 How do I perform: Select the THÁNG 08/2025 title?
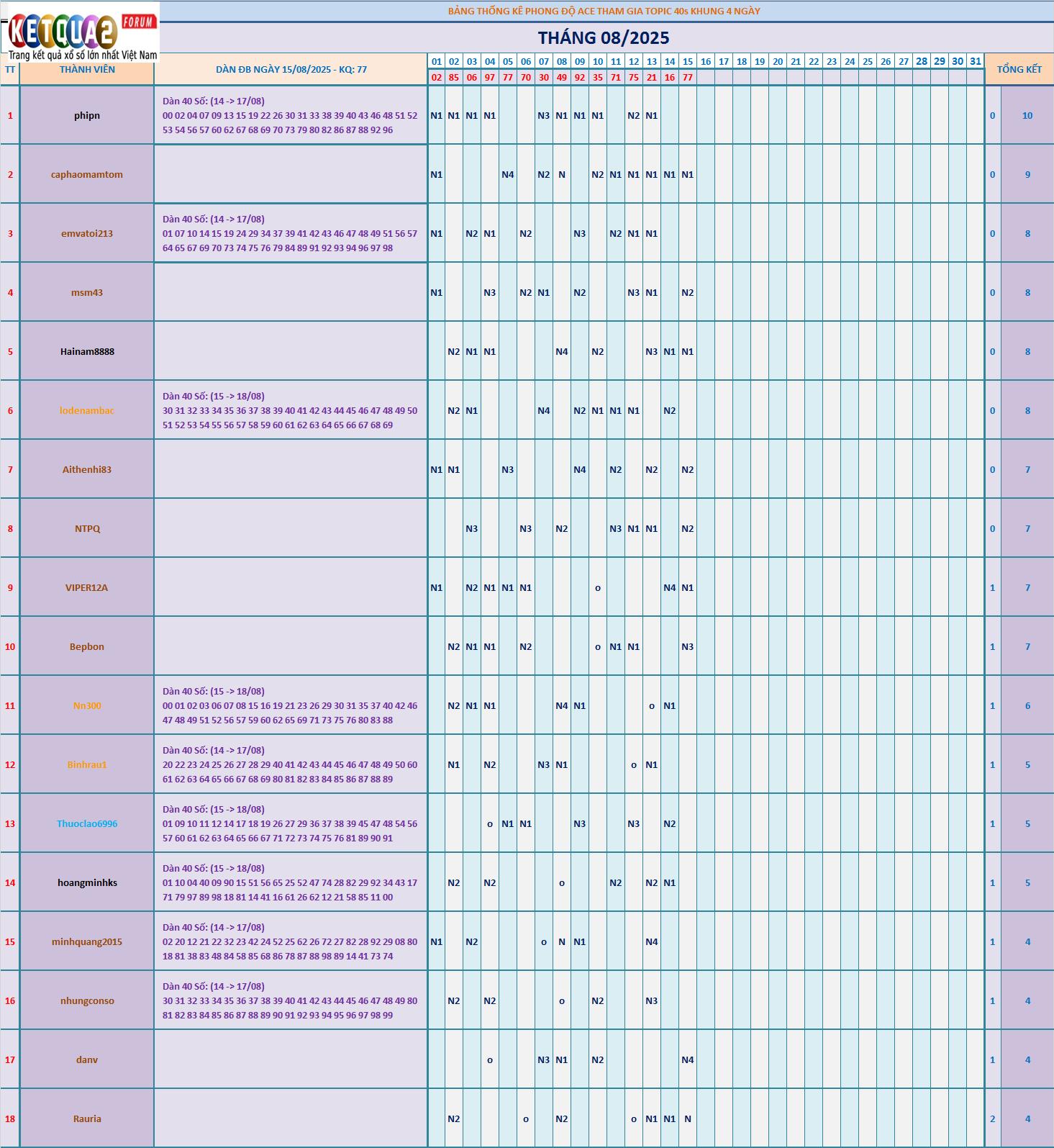(x=603, y=38)
